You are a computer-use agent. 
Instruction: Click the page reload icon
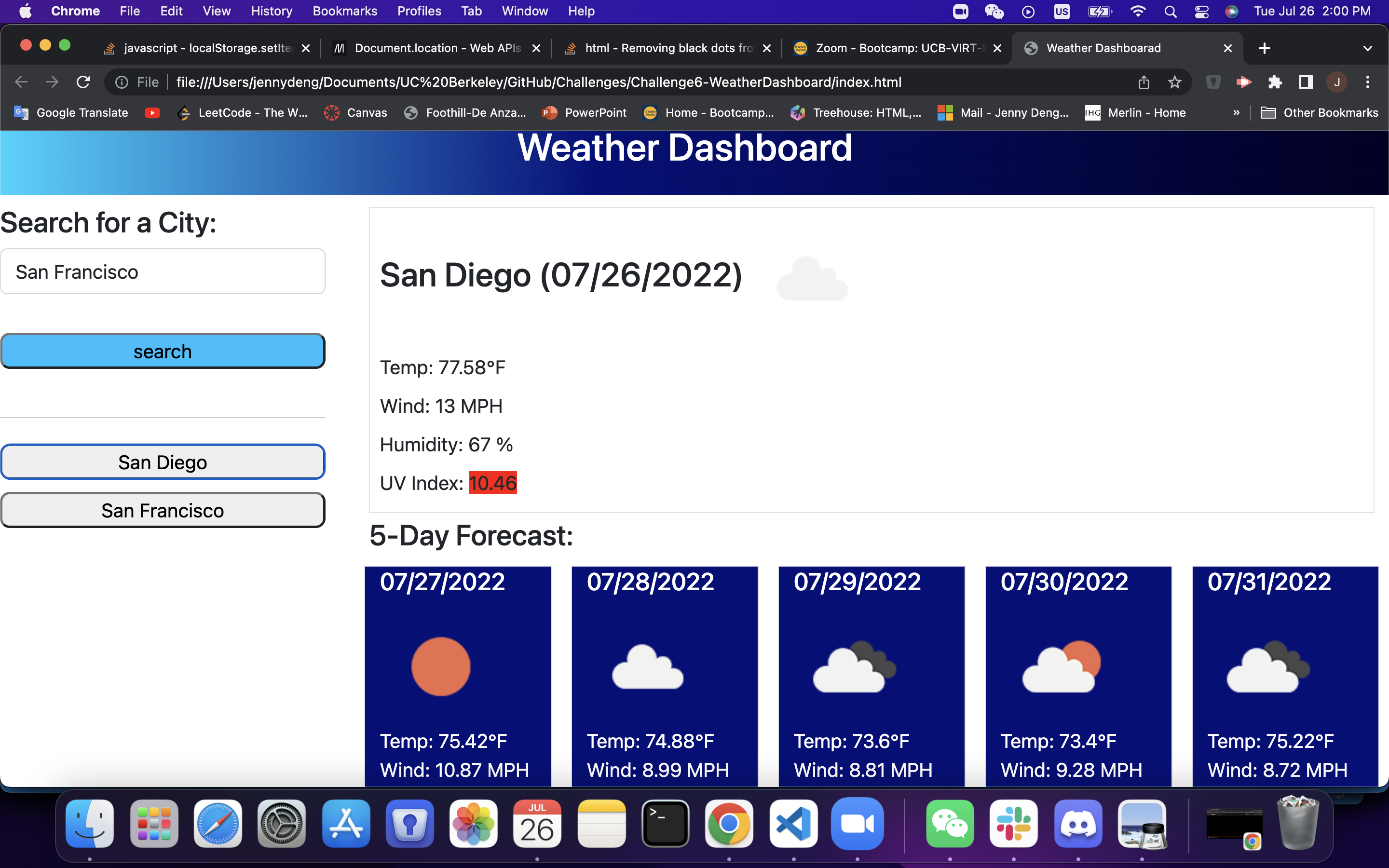coord(83,81)
